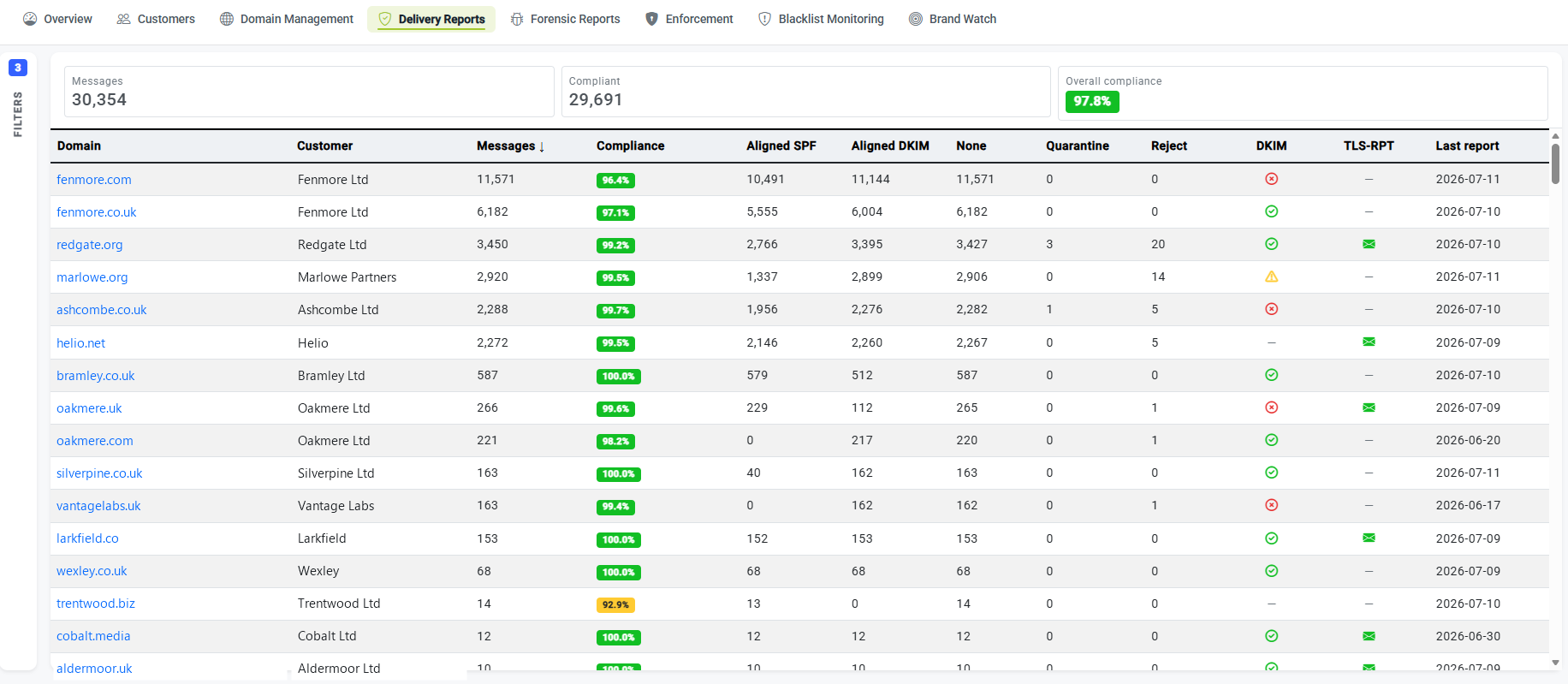Click Marlowe Partners customer cell
The image size is (1568, 684).
(347, 277)
